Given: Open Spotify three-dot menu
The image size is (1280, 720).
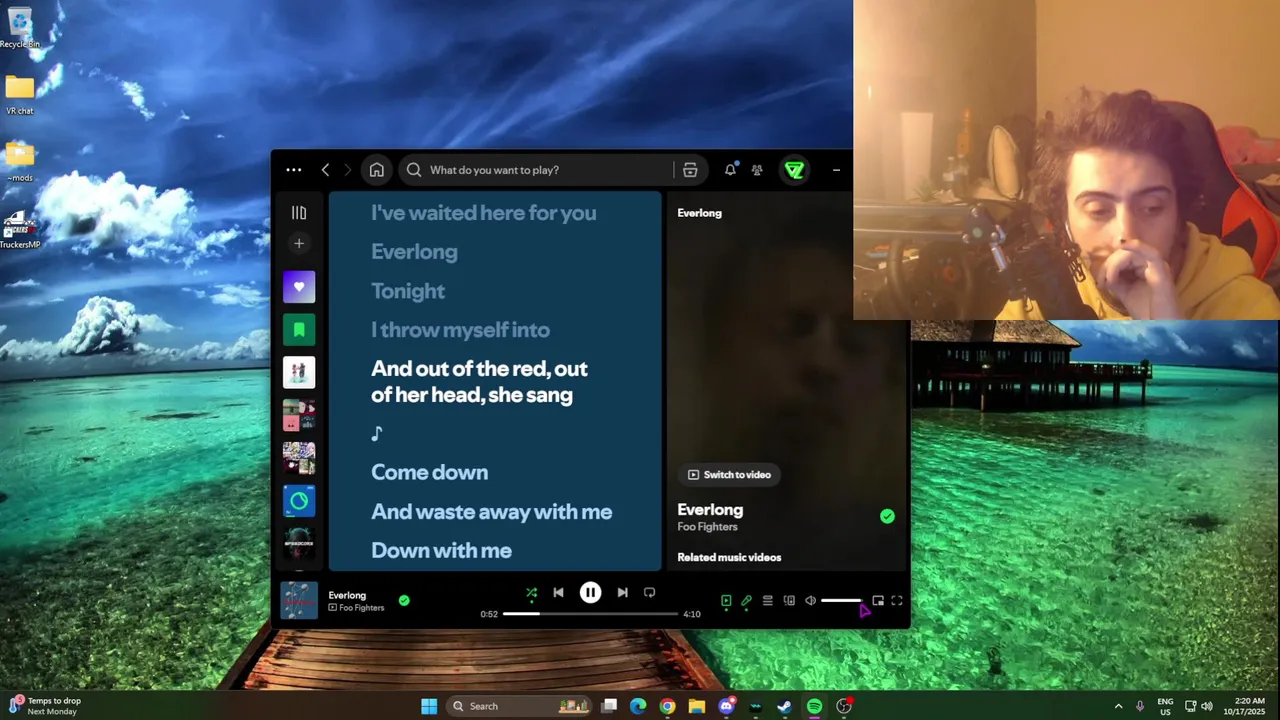Looking at the screenshot, I should pyautogui.click(x=294, y=170).
